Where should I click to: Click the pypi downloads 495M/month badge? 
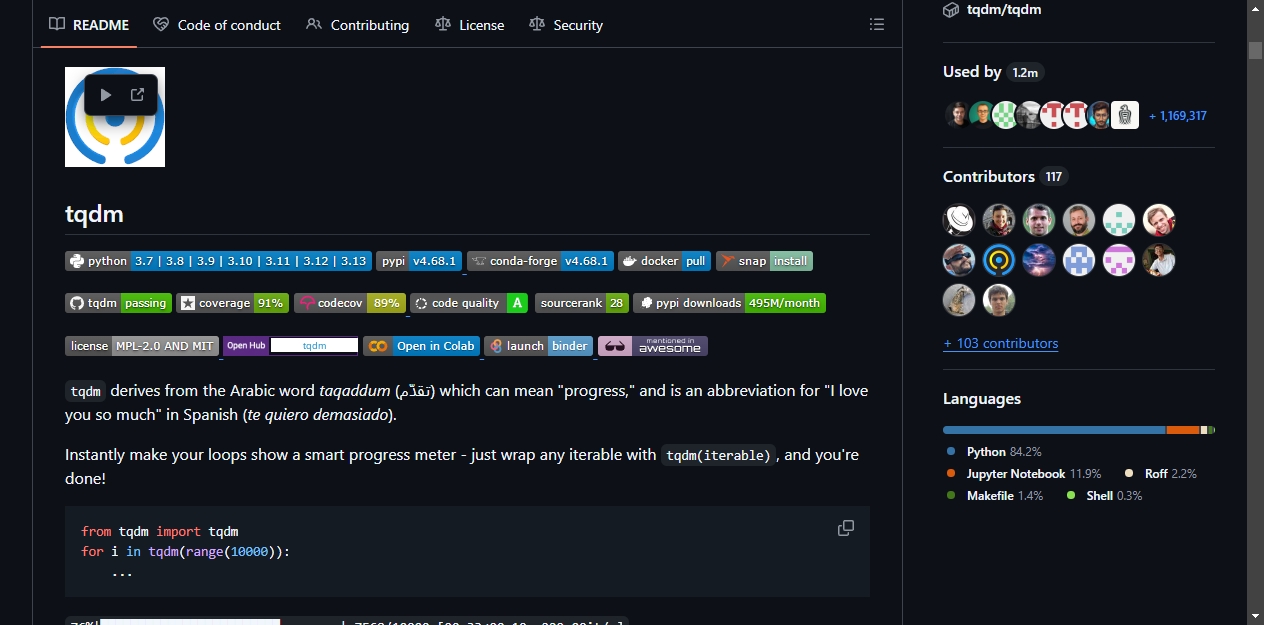730,303
